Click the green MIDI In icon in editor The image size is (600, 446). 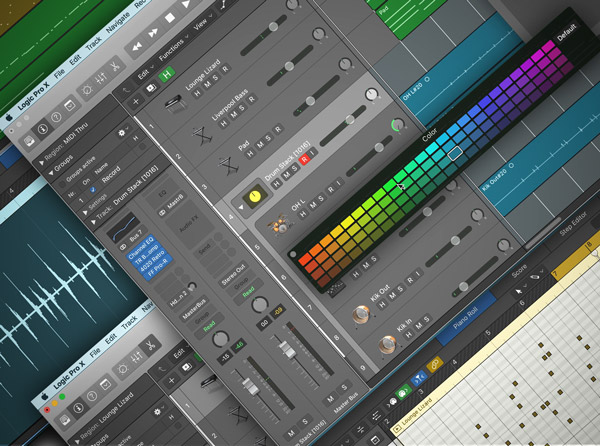click(x=403, y=392)
